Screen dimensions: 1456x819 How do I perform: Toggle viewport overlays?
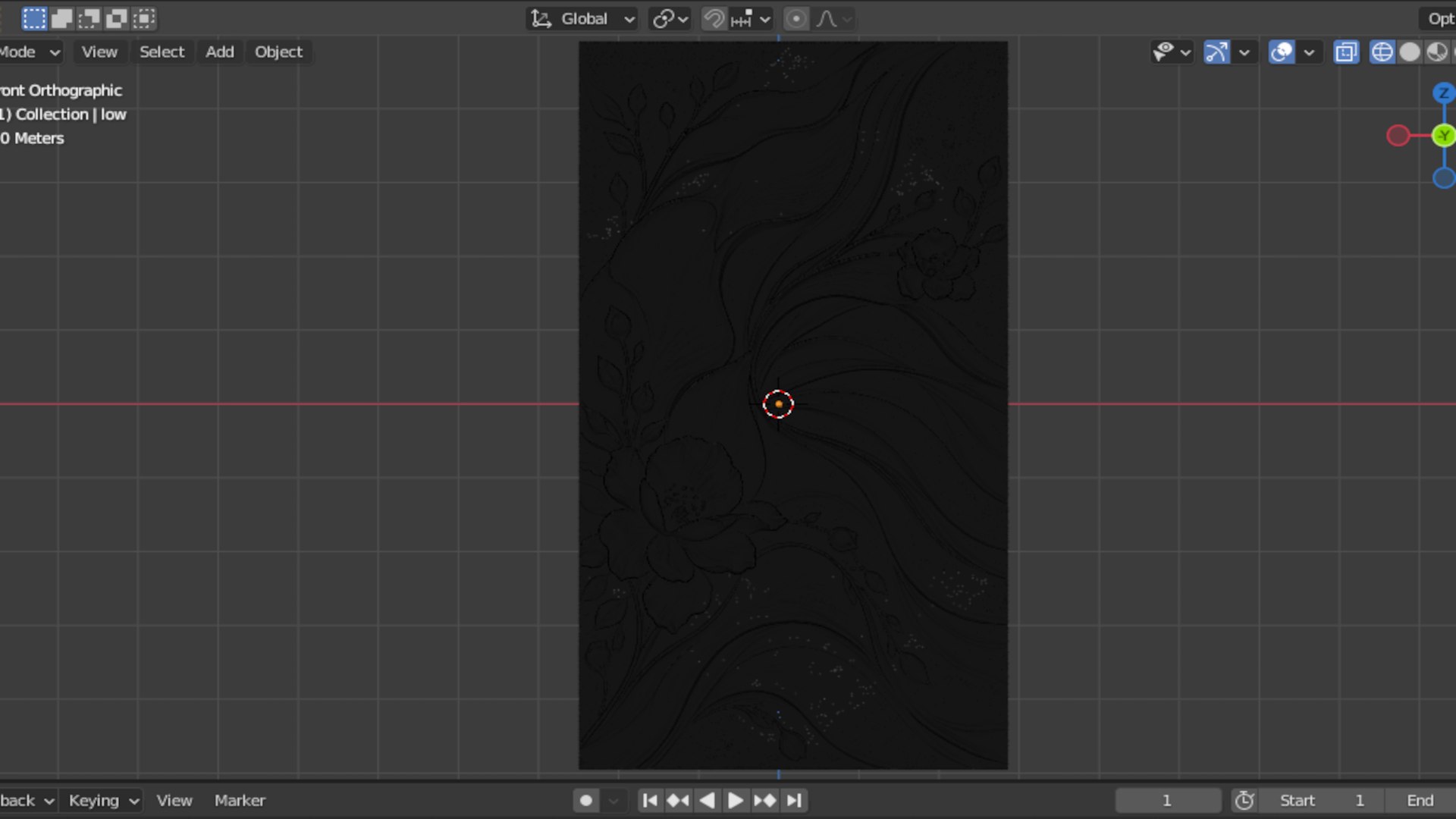point(1282,52)
